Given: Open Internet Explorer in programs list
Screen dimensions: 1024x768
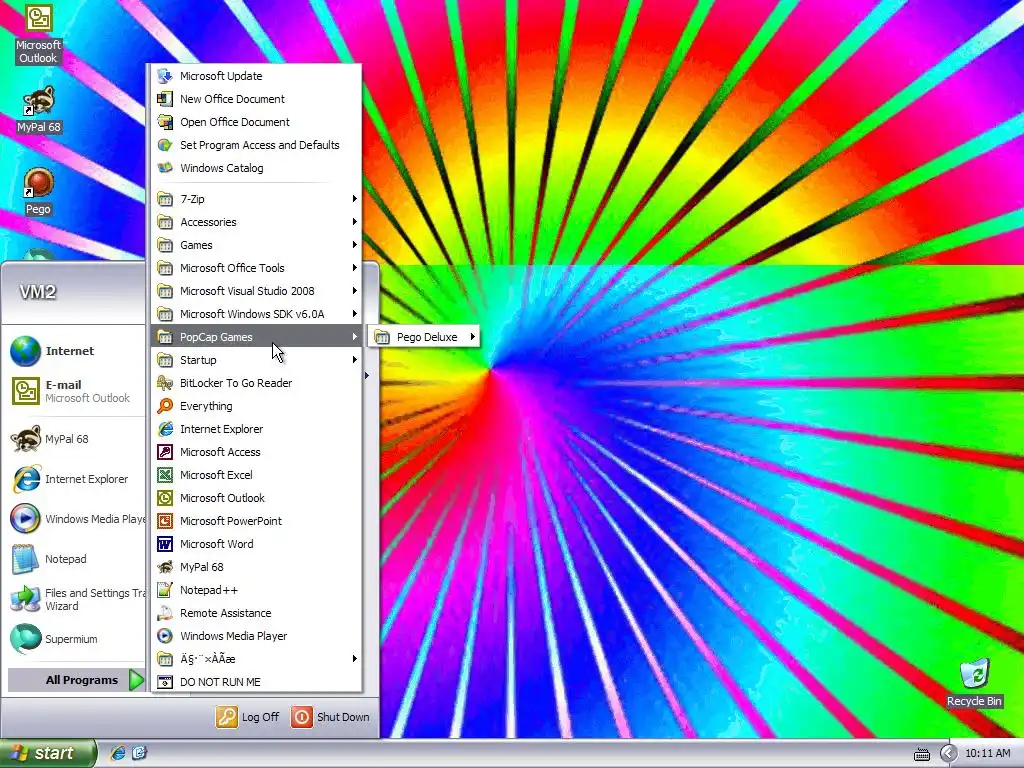Looking at the screenshot, I should [255, 429].
